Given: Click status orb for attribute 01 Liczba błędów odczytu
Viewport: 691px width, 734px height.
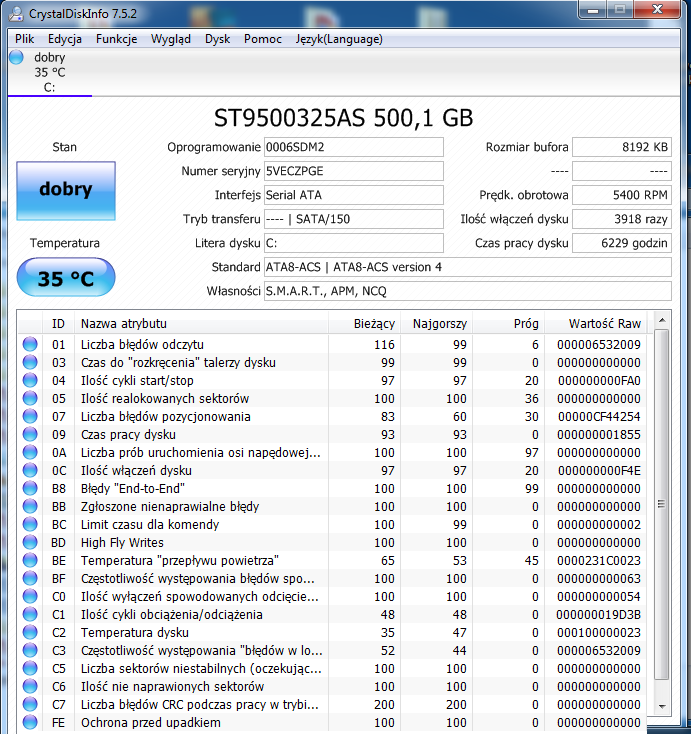Looking at the screenshot, I should click(30, 345).
